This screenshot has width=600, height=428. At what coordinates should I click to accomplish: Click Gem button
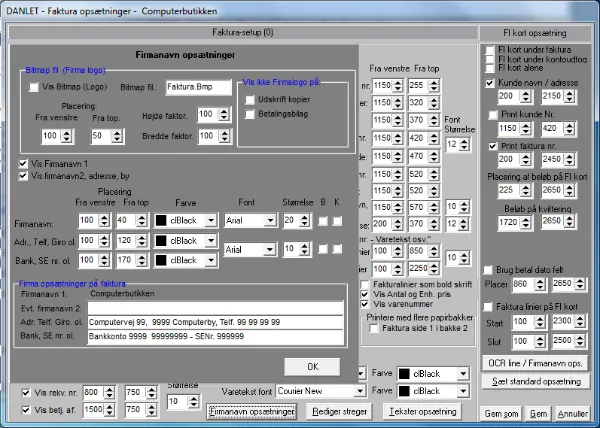[538, 414]
